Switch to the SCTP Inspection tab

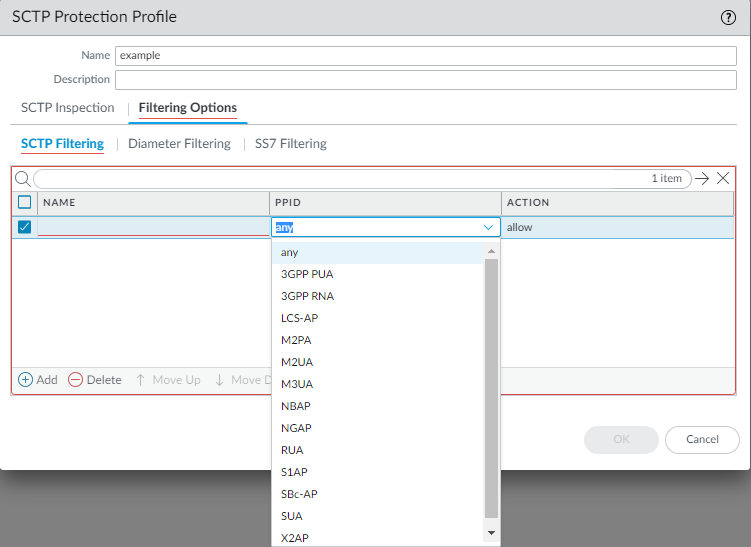coord(68,108)
